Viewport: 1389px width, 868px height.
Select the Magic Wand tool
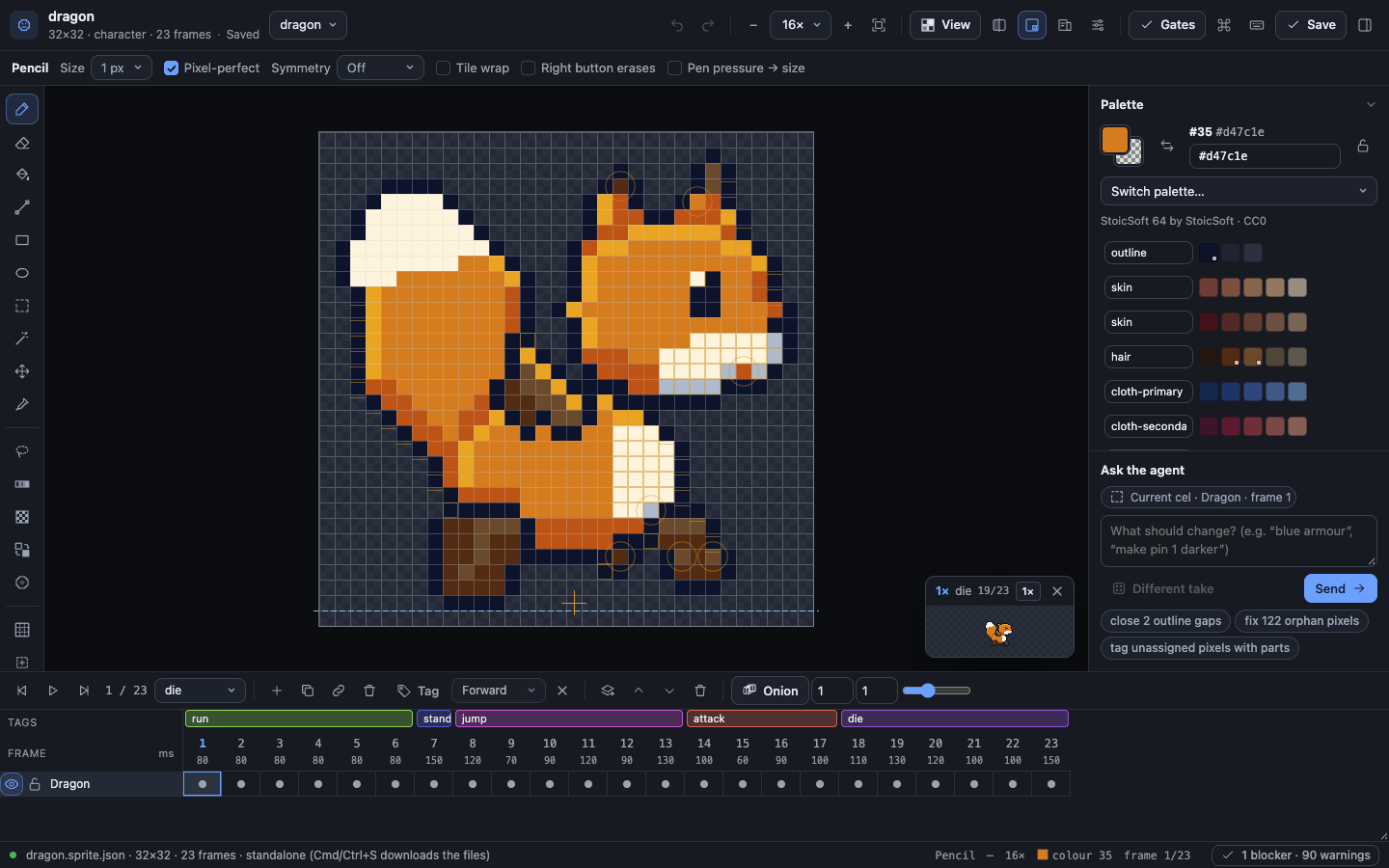click(x=22, y=339)
